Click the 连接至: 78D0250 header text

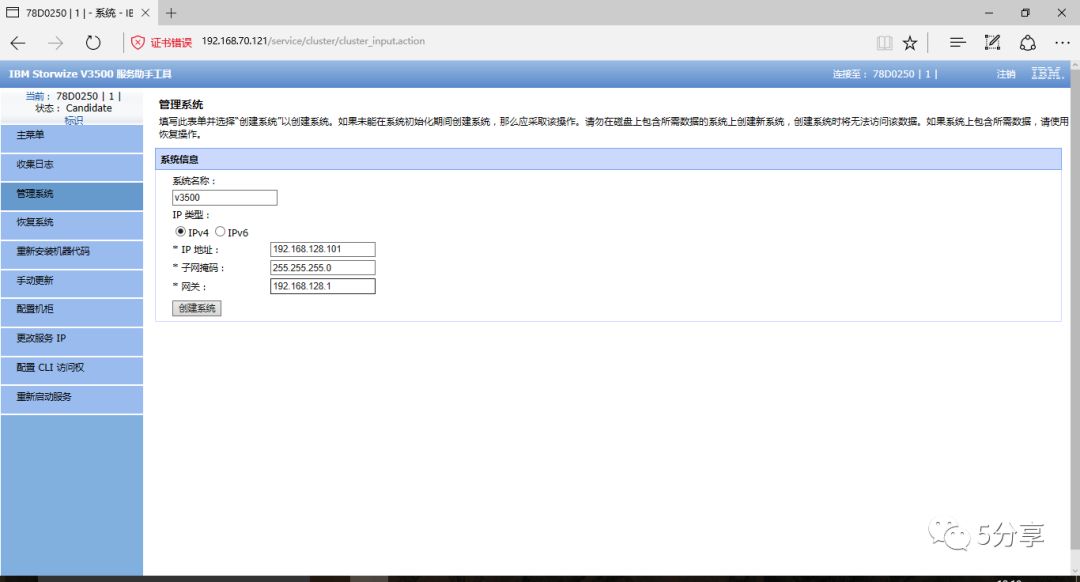coord(885,74)
